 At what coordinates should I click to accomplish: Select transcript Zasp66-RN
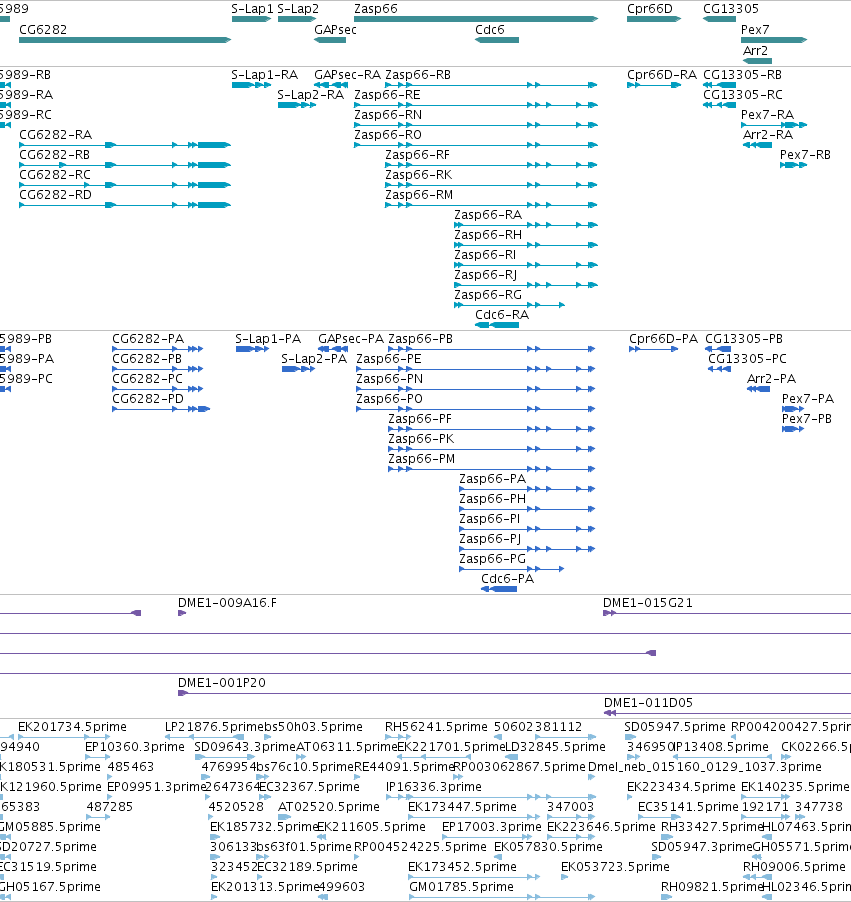[x=388, y=114]
